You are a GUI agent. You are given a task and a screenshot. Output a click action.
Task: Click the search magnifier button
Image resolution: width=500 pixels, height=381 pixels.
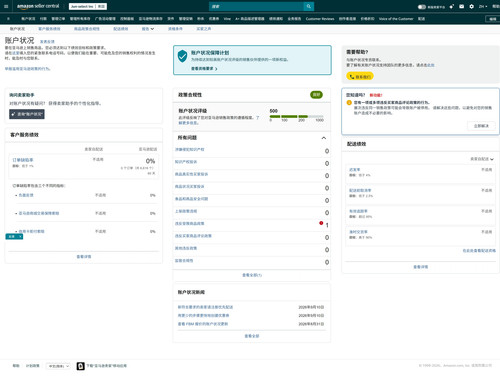(309, 6)
